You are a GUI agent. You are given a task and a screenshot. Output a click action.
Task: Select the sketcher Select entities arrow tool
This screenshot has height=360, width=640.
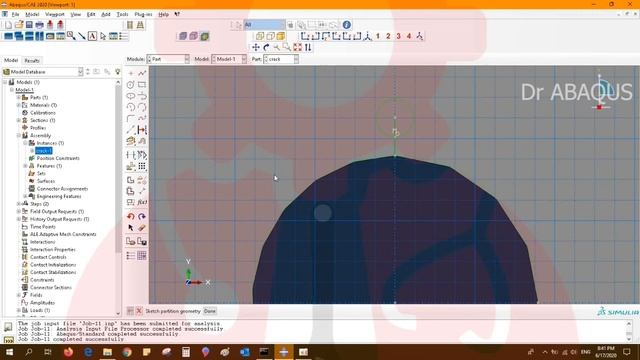coord(131,228)
